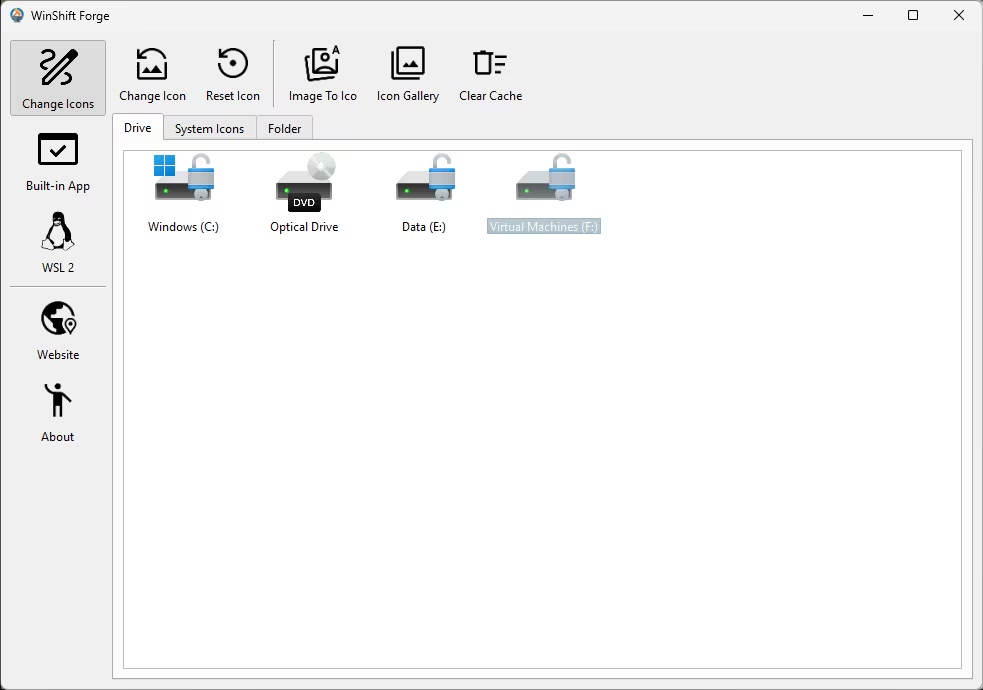Select the Optical Drive DVD icon

coord(304,180)
